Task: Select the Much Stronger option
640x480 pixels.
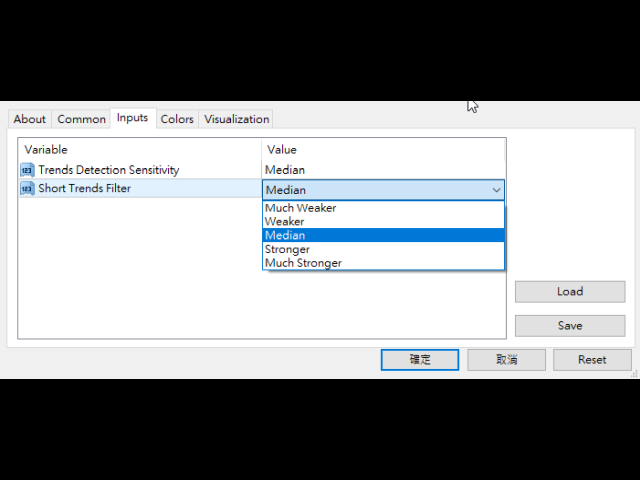Action: 383,263
